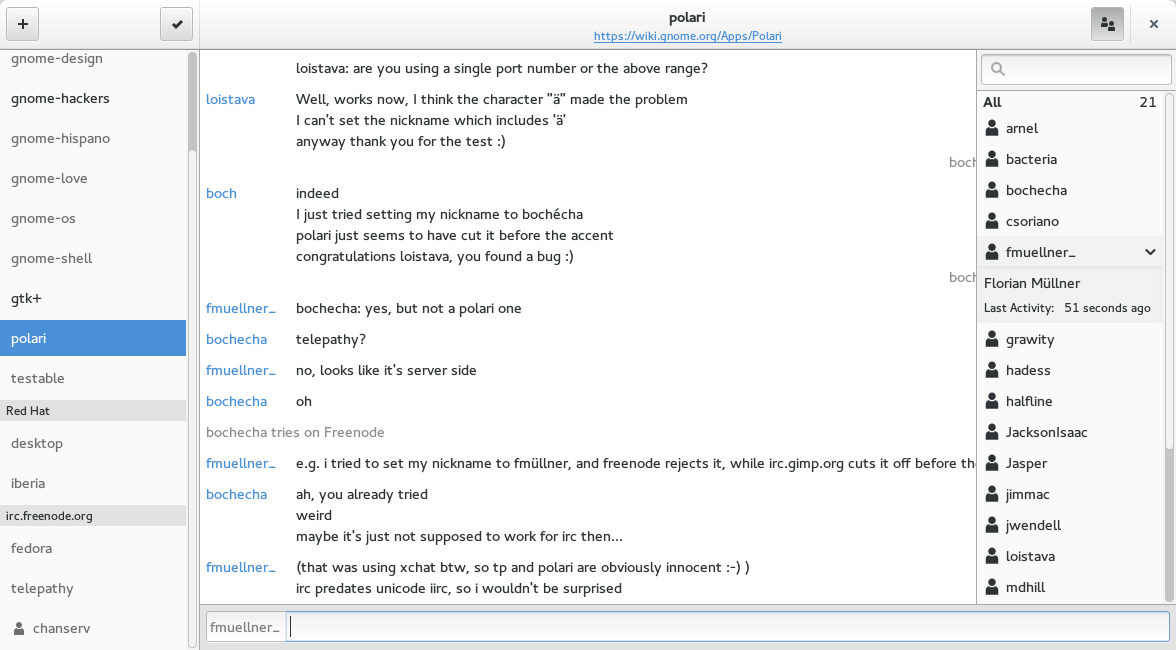Click the JacksonIsaac user icon
The image size is (1176, 650).
(x=992, y=432)
